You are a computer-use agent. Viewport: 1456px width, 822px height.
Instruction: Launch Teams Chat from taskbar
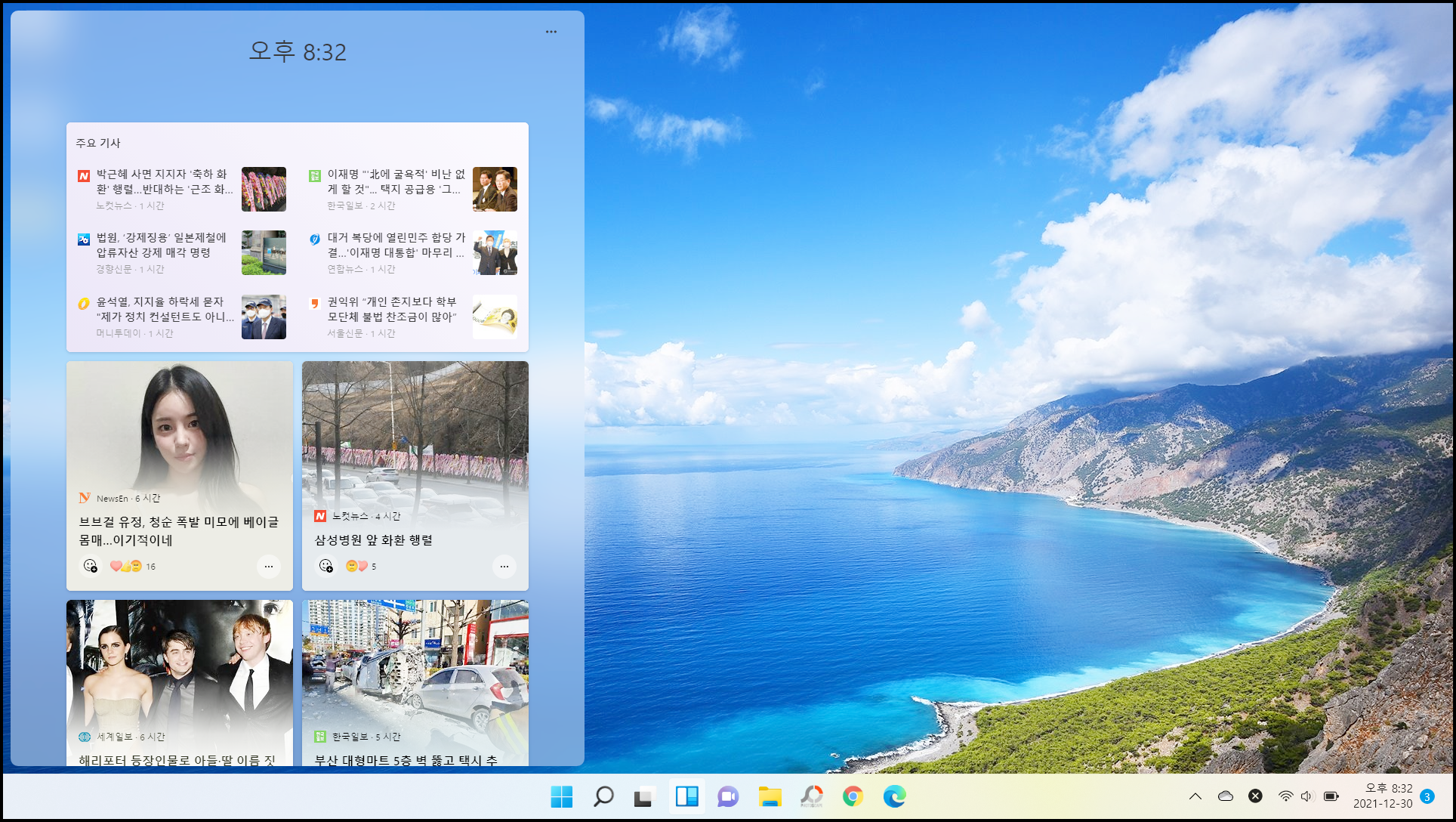[x=728, y=796]
